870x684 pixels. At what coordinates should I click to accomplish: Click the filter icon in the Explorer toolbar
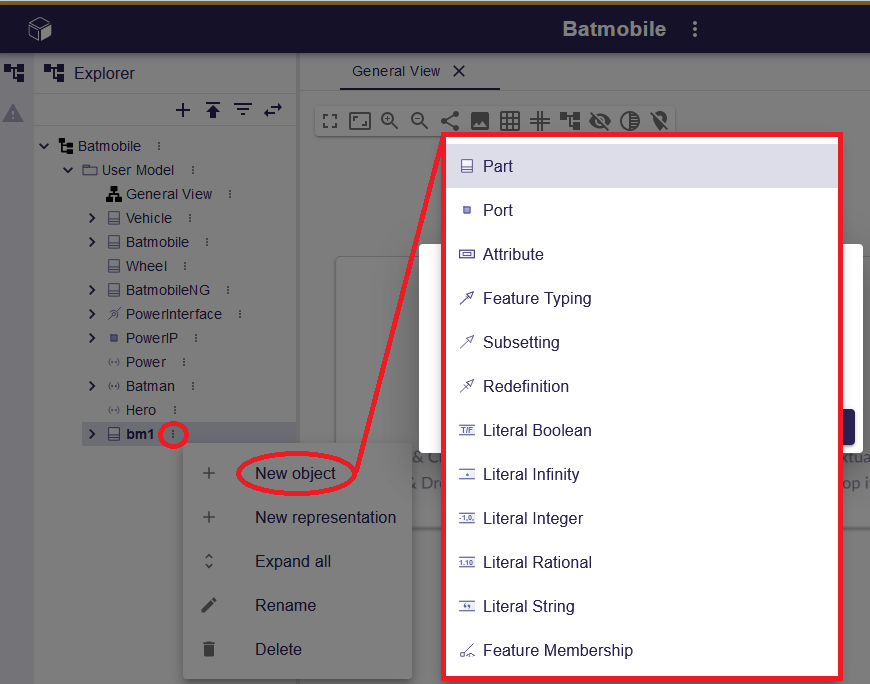coord(243,110)
